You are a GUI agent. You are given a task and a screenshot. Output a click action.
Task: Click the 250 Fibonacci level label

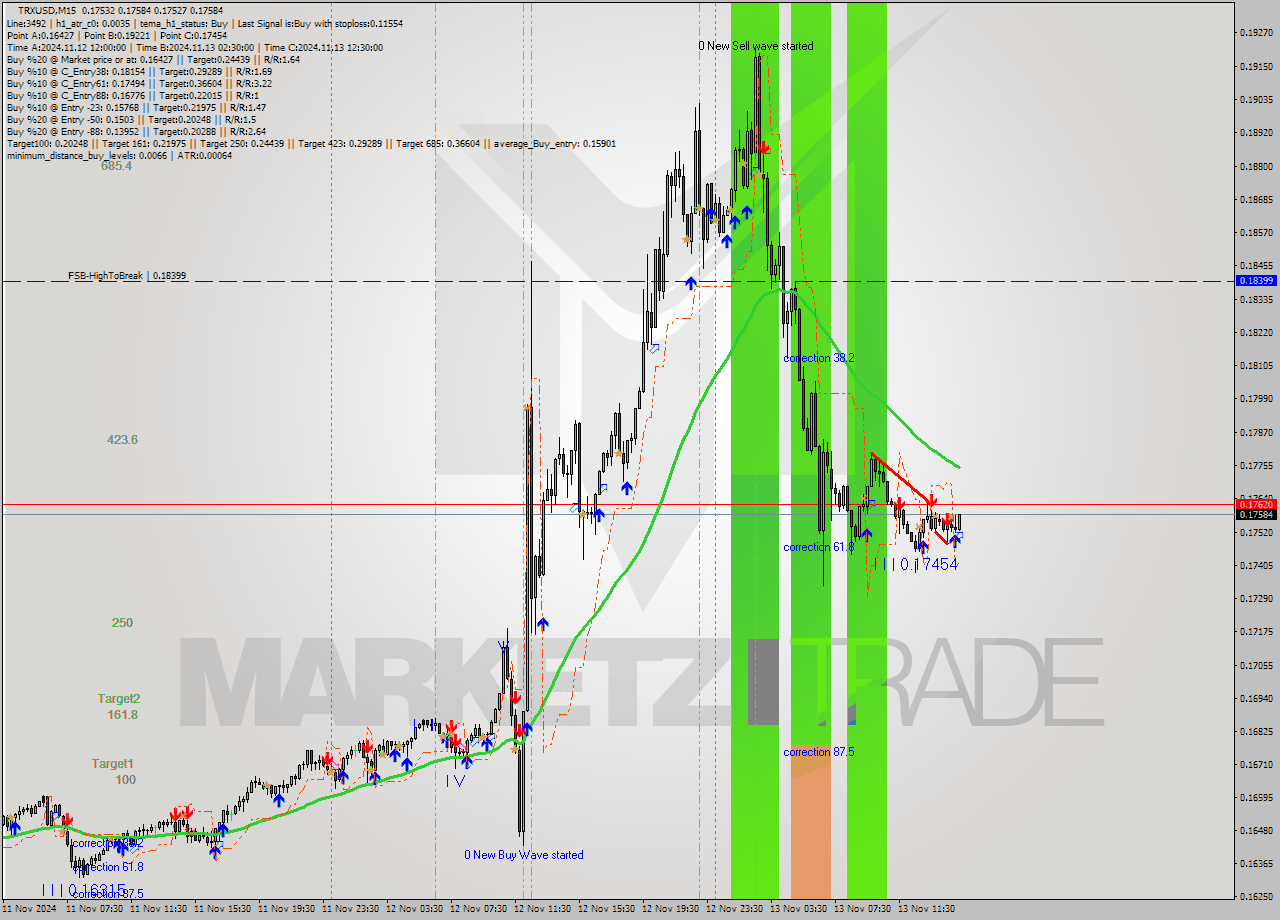click(122, 623)
